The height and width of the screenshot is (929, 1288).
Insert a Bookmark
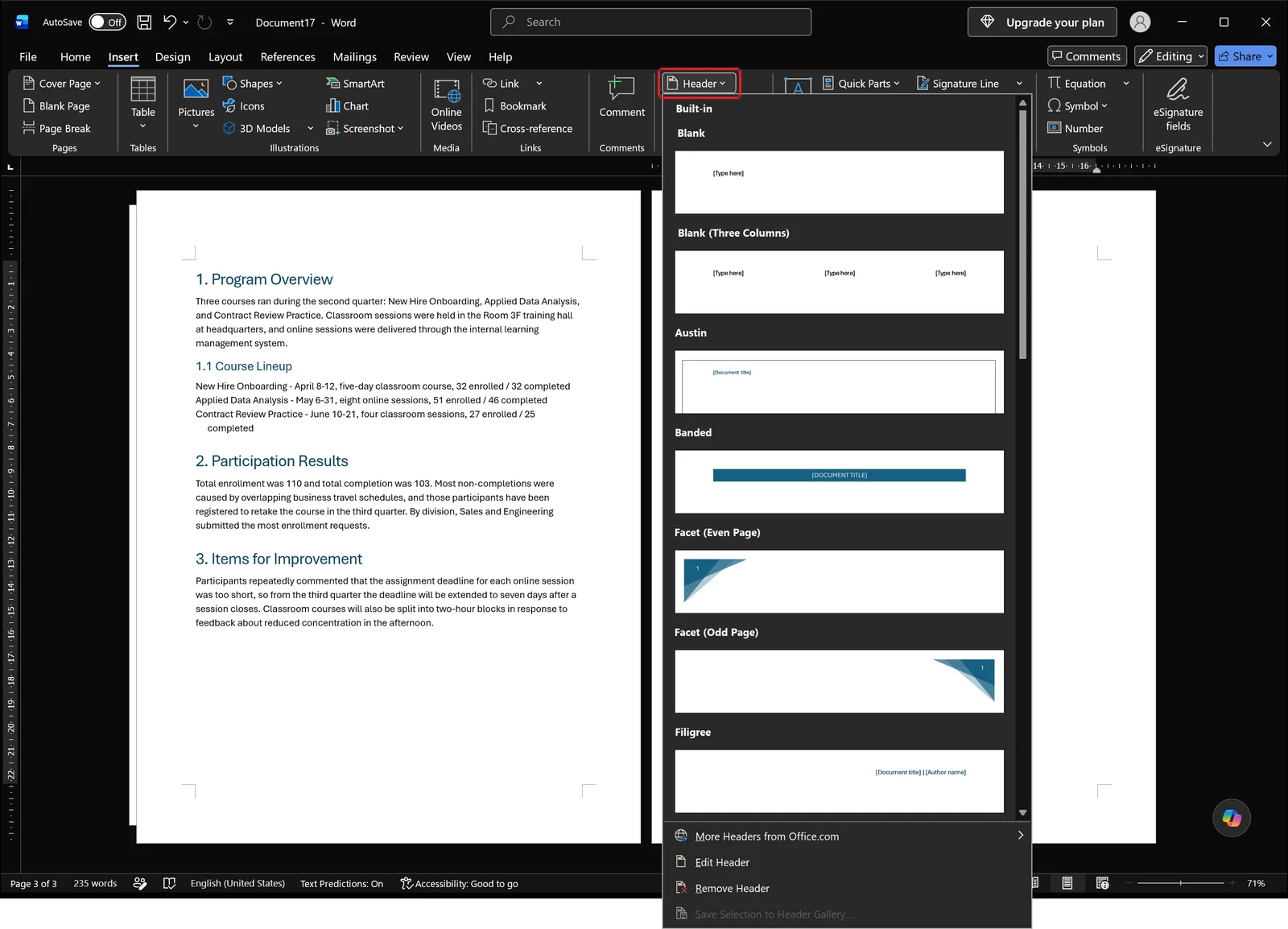514,106
